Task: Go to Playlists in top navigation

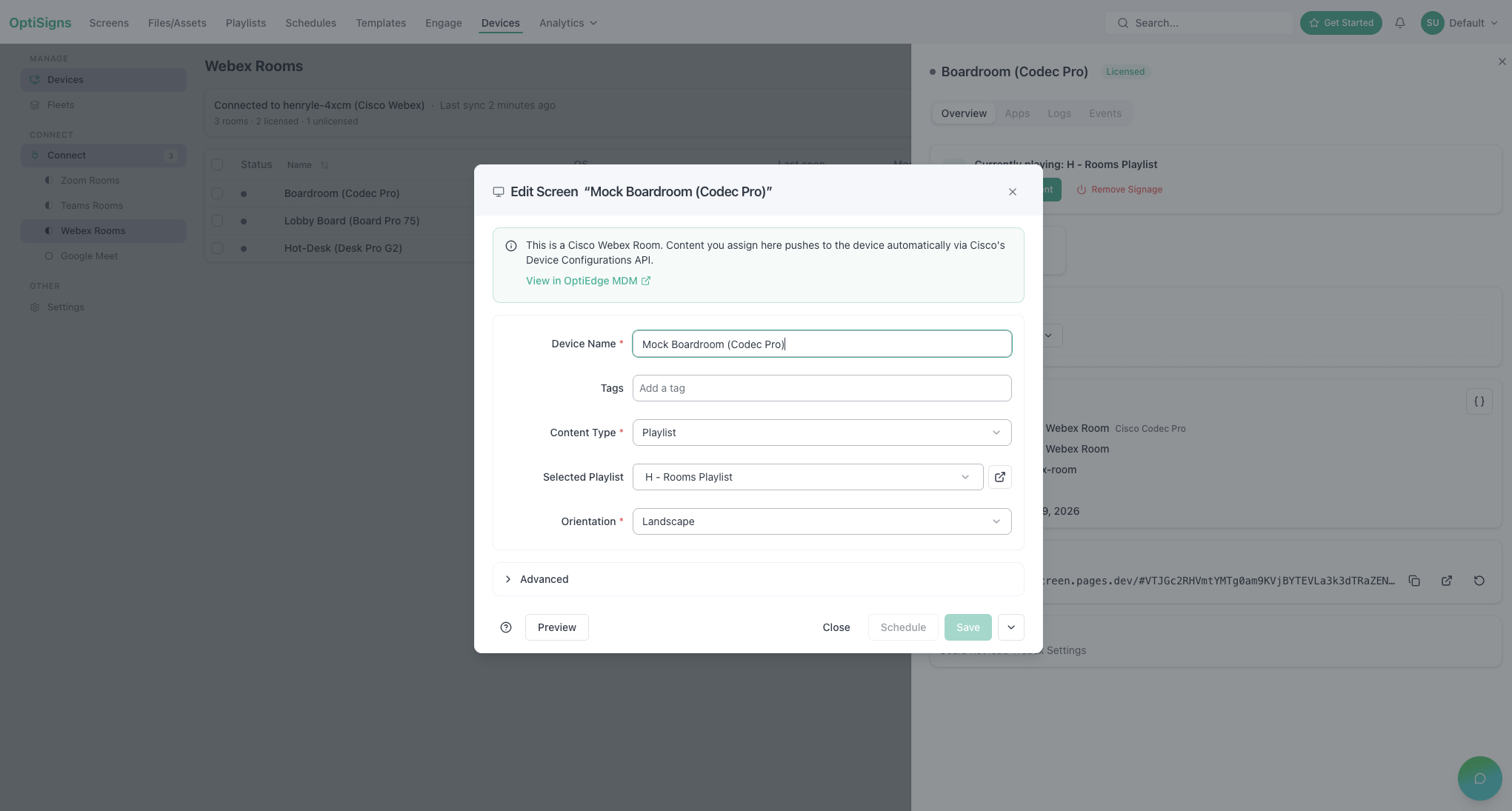Action: pos(246,23)
